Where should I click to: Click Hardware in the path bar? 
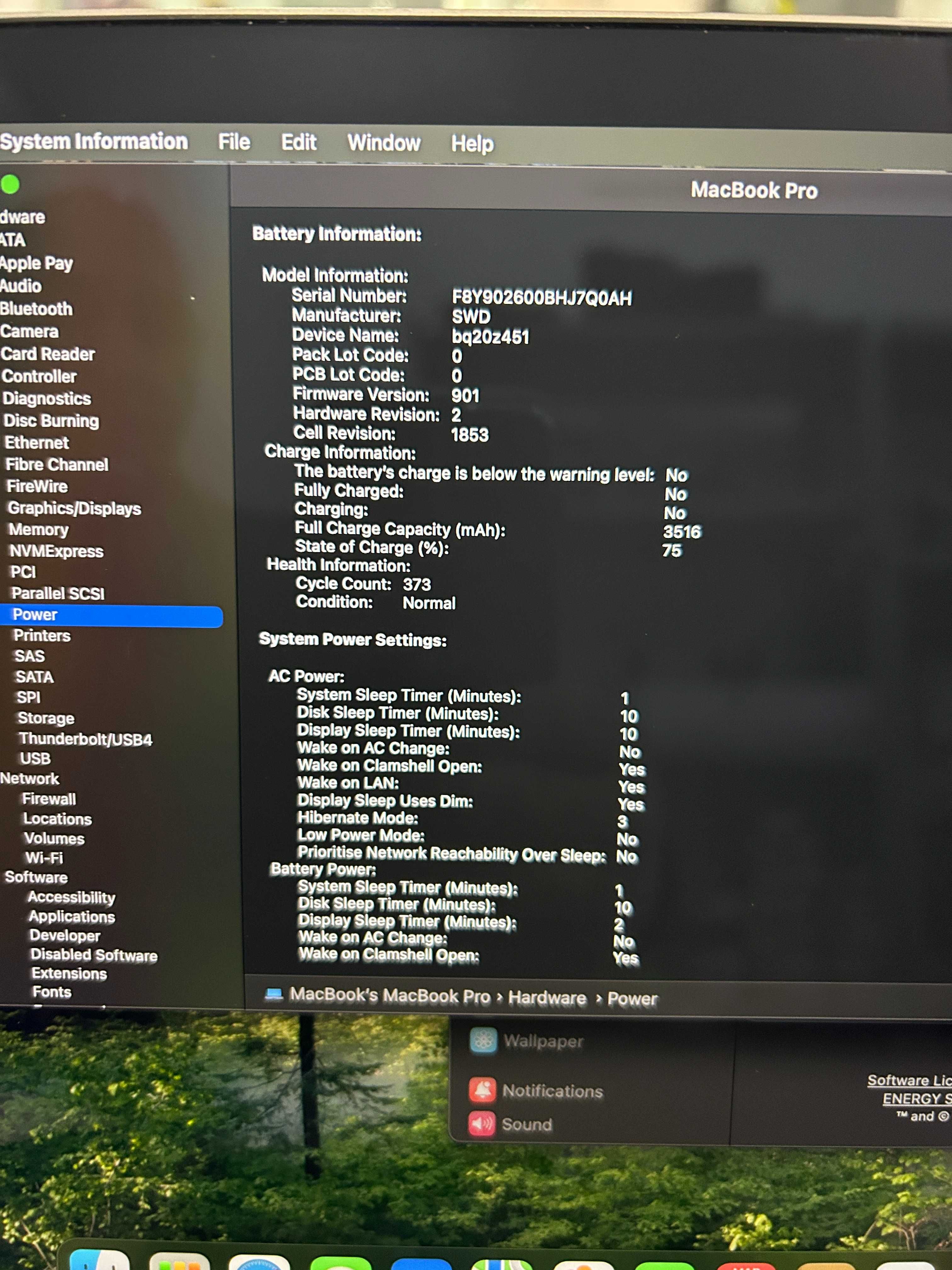[x=547, y=998]
